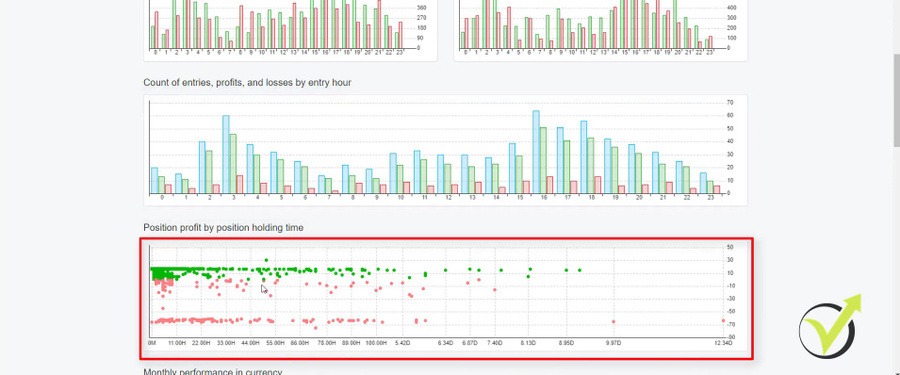The height and width of the screenshot is (375, 900).
Task: Click the "8.13D" holding-time axis label
Action: (x=528, y=343)
